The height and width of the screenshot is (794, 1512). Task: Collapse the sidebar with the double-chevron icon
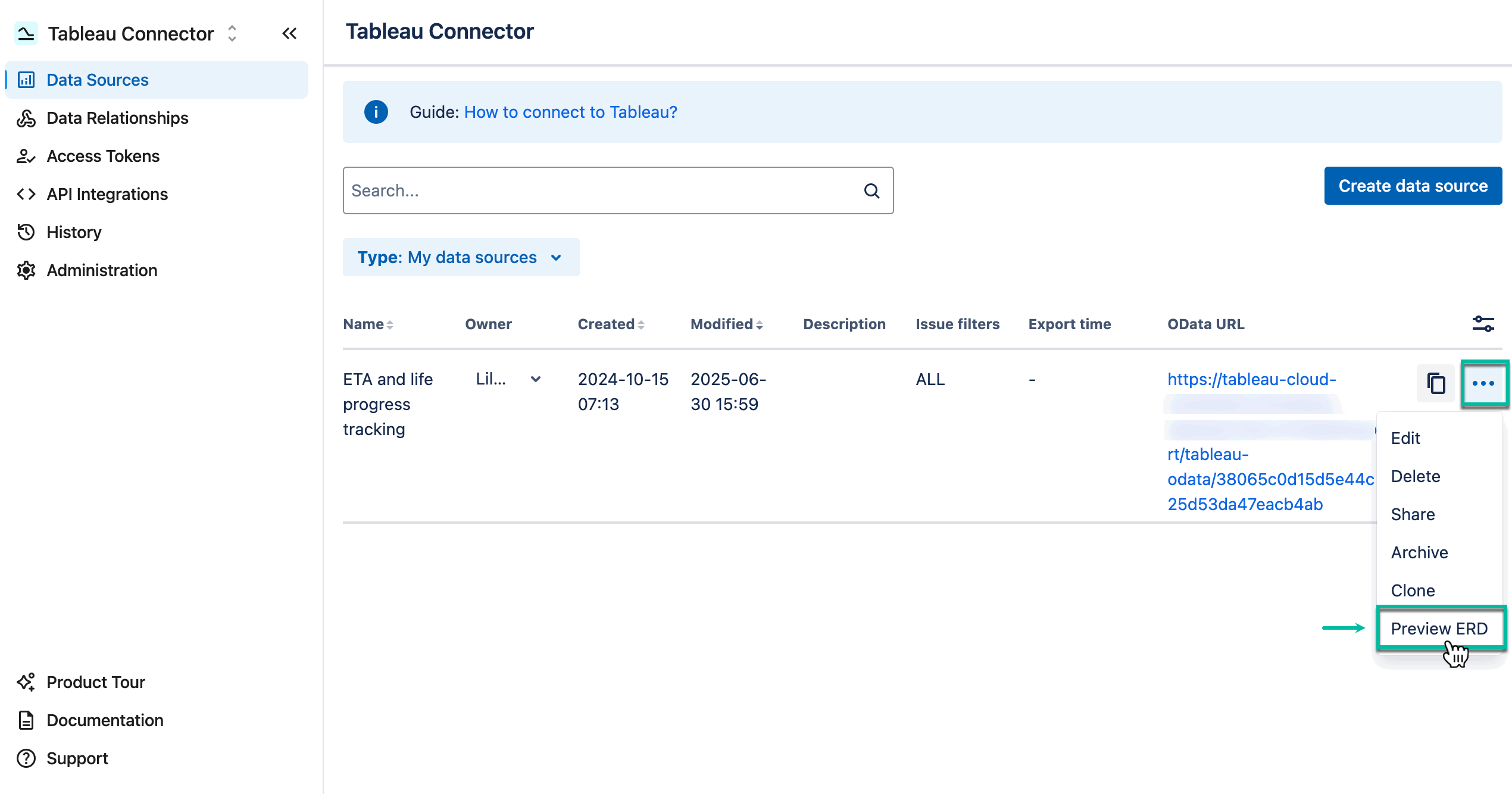[x=289, y=33]
